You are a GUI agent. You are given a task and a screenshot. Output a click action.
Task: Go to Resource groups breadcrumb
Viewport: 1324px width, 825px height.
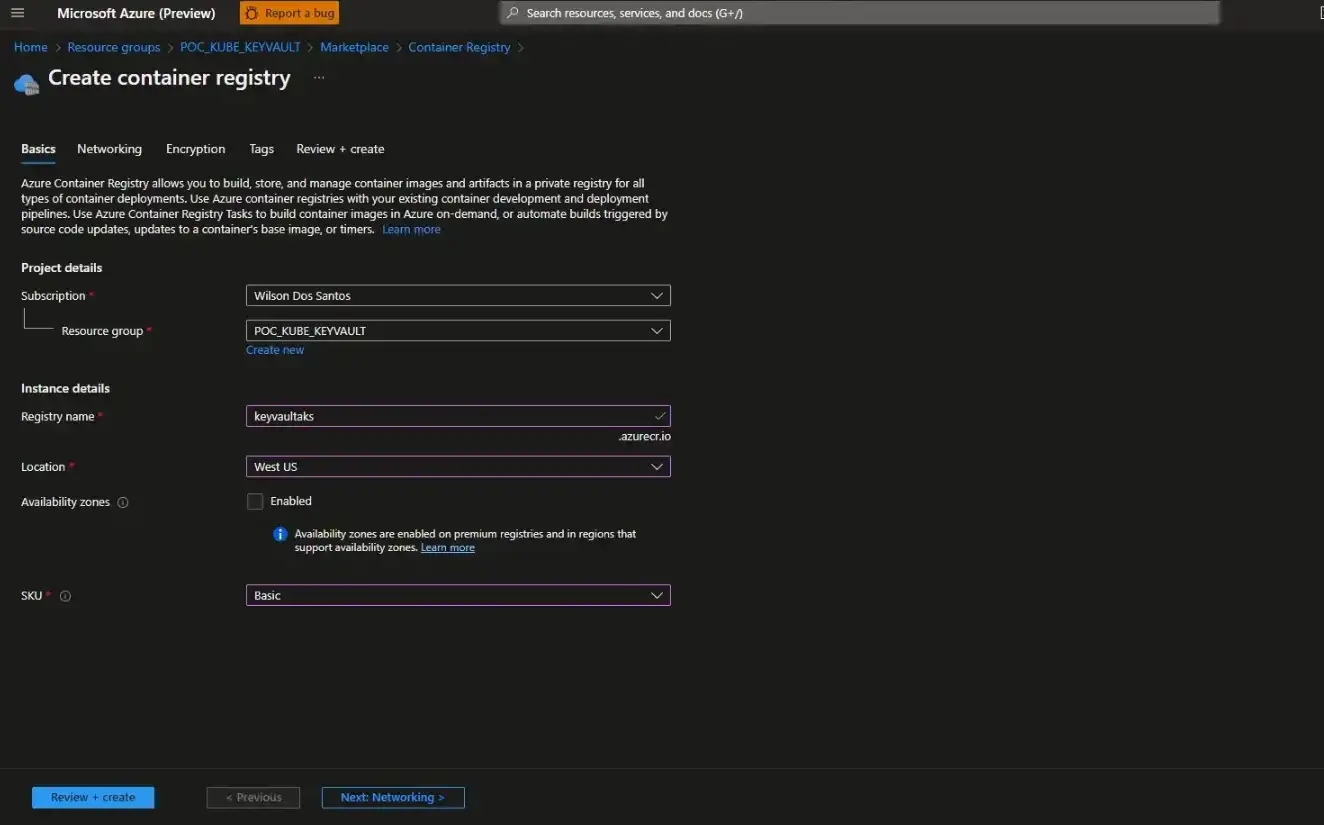click(x=114, y=47)
